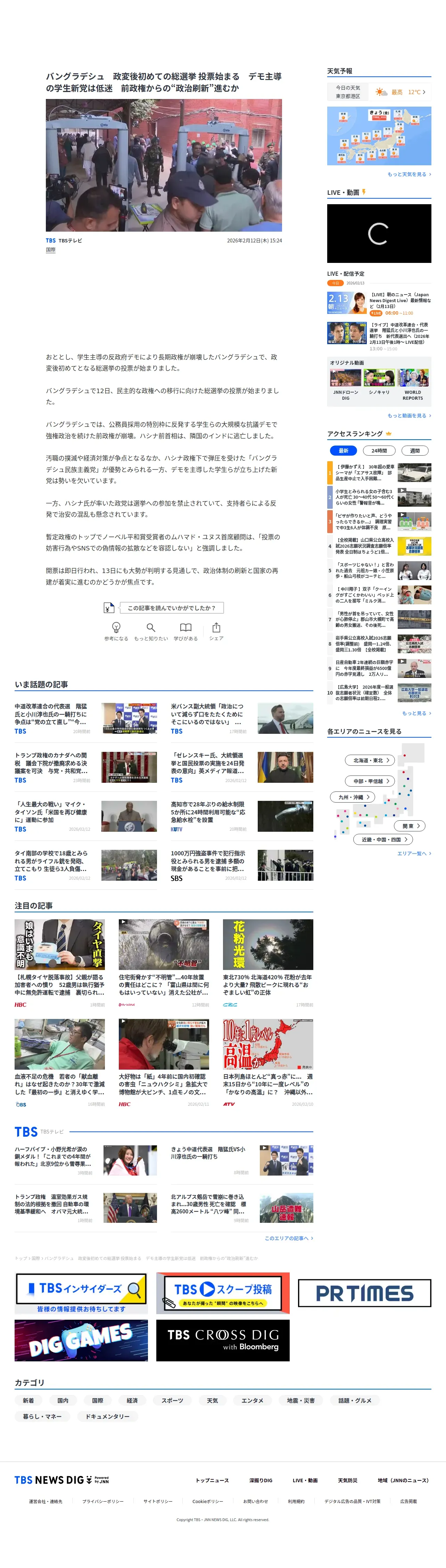
Task: Open the 近畿・中国・四国 area button
Action: click(383, 839)
